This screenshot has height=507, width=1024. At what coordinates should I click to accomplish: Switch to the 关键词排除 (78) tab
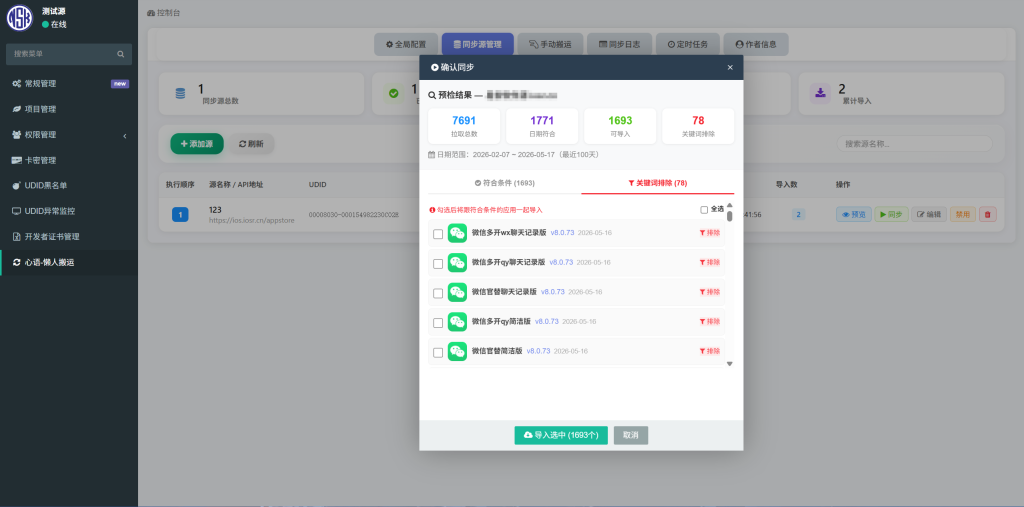click(x=658, y=183)
